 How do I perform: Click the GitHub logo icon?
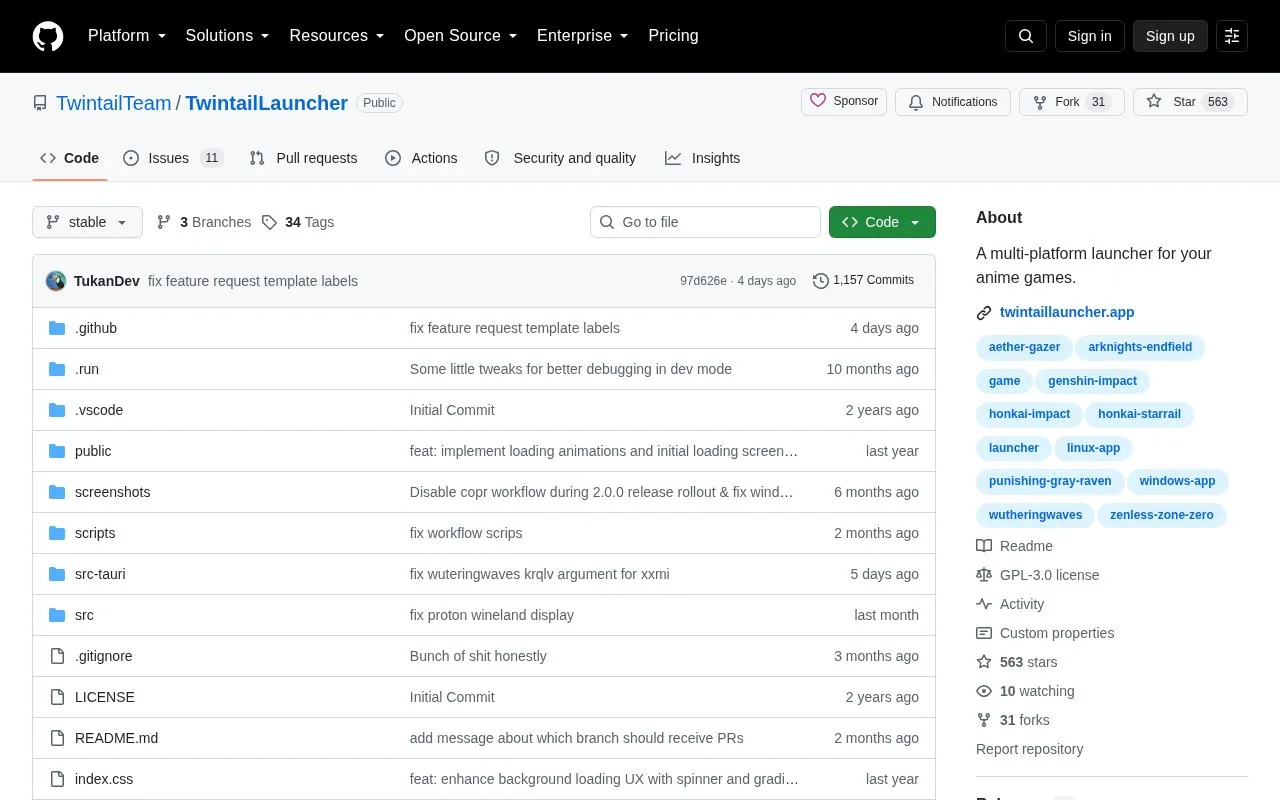tap(48, 36)
